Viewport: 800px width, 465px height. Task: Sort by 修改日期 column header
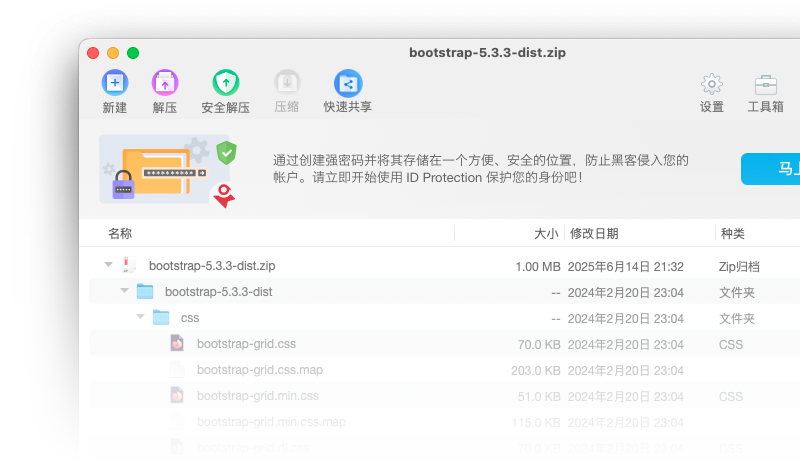[594, 234]
